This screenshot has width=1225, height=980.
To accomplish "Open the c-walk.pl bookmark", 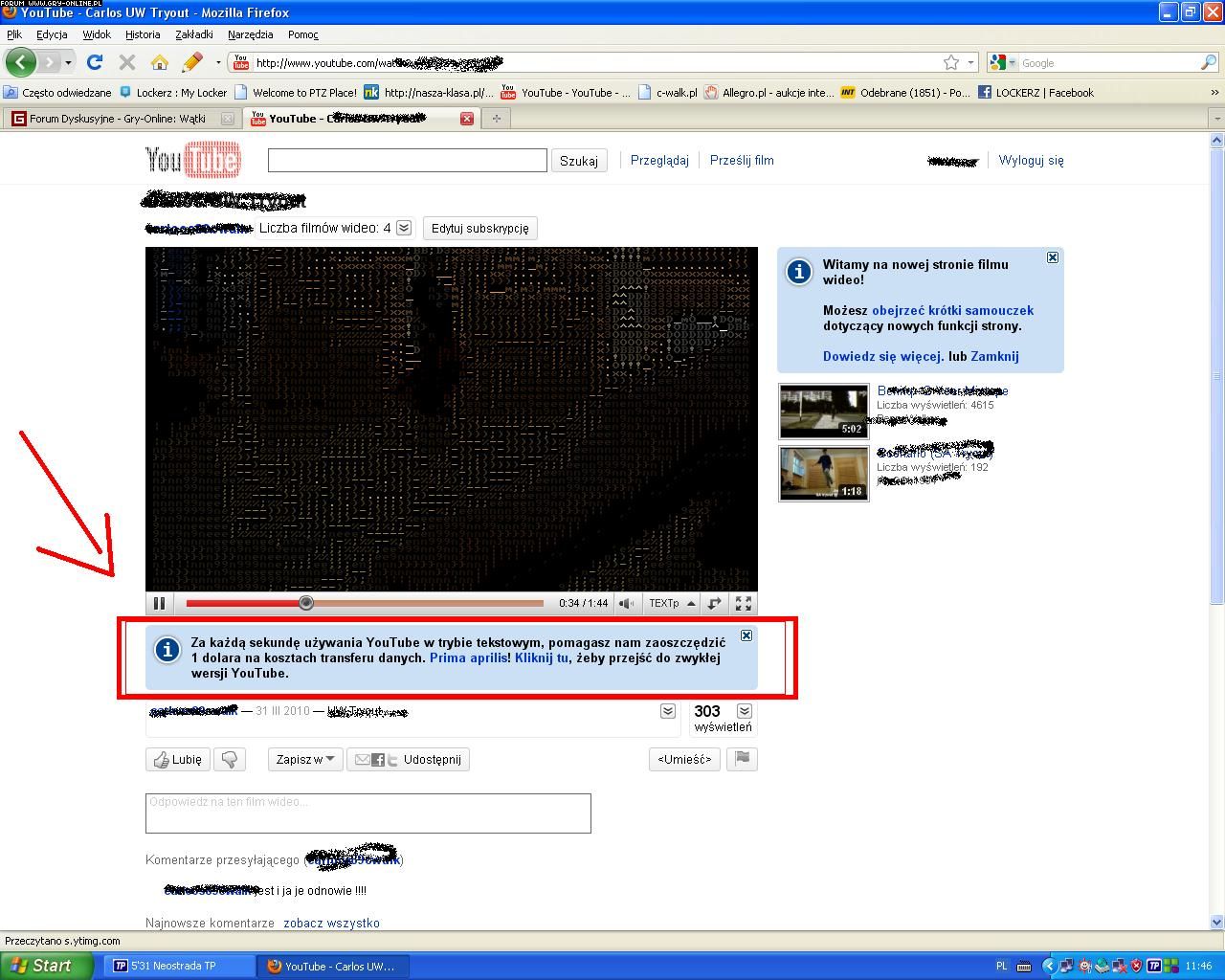I will click(667, 93).
